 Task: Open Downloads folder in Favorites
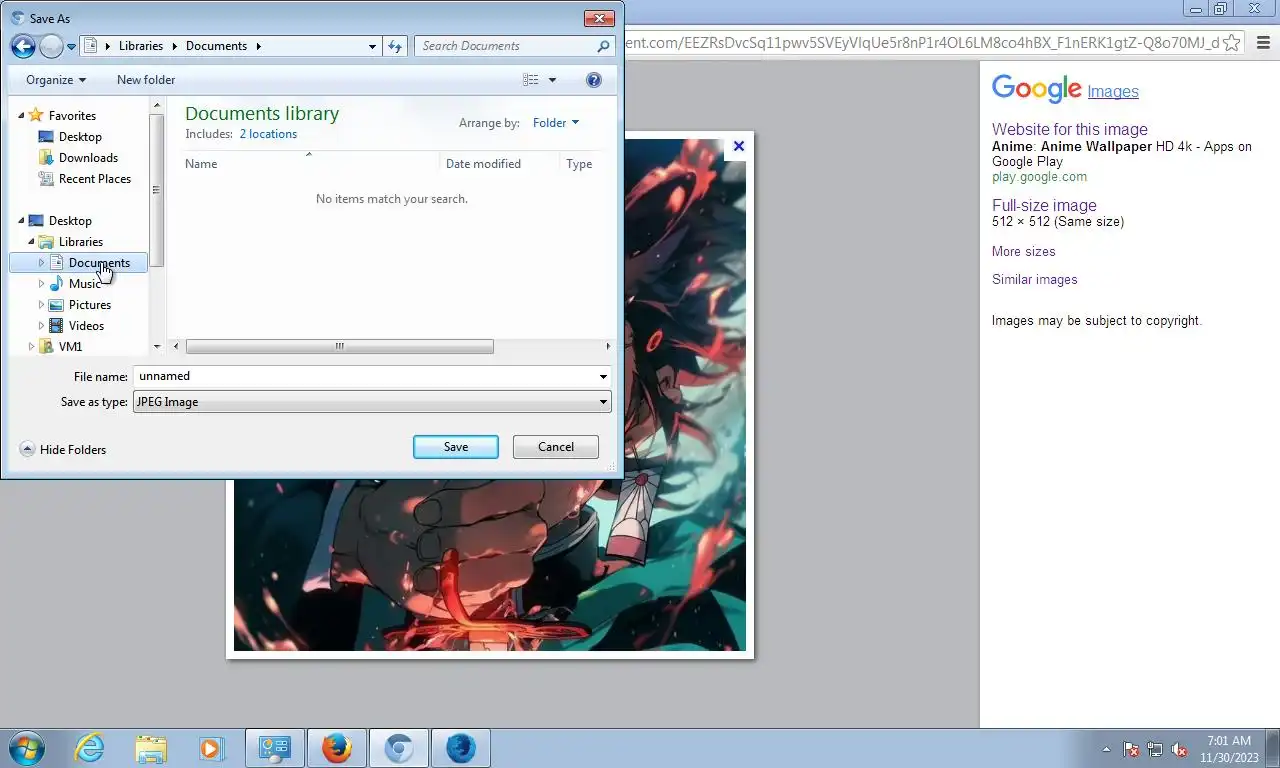88,158
